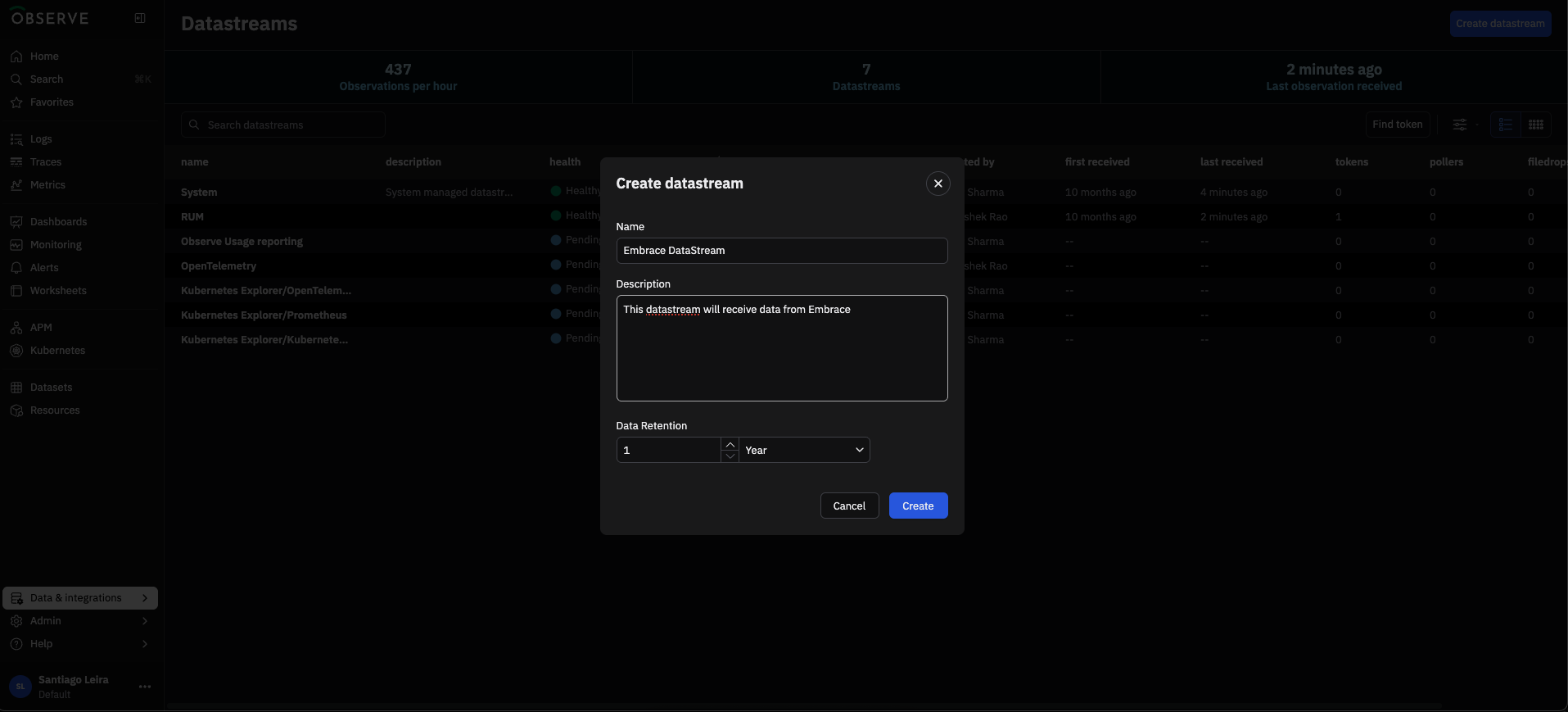Viewport: 1568px width, 712px height.
Task: Close the Create datastream dialog
Action: (x=938, y=184)
